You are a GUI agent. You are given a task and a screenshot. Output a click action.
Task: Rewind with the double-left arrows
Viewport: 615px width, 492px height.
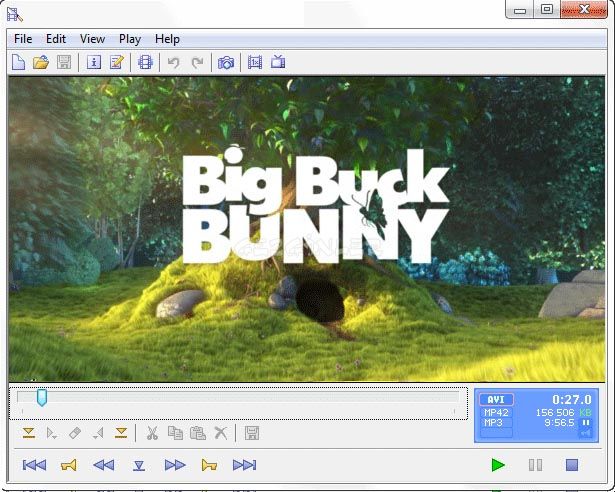pyautogui.click(x=104, y=465)
